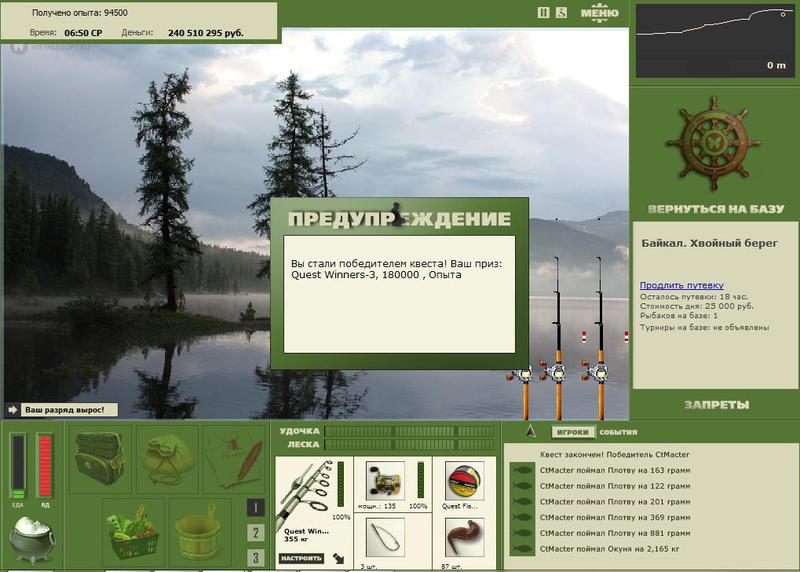This screenshot has width=800, height=572.
Task: Click the Ваш разряд вырос! notification
Action: 69,410
